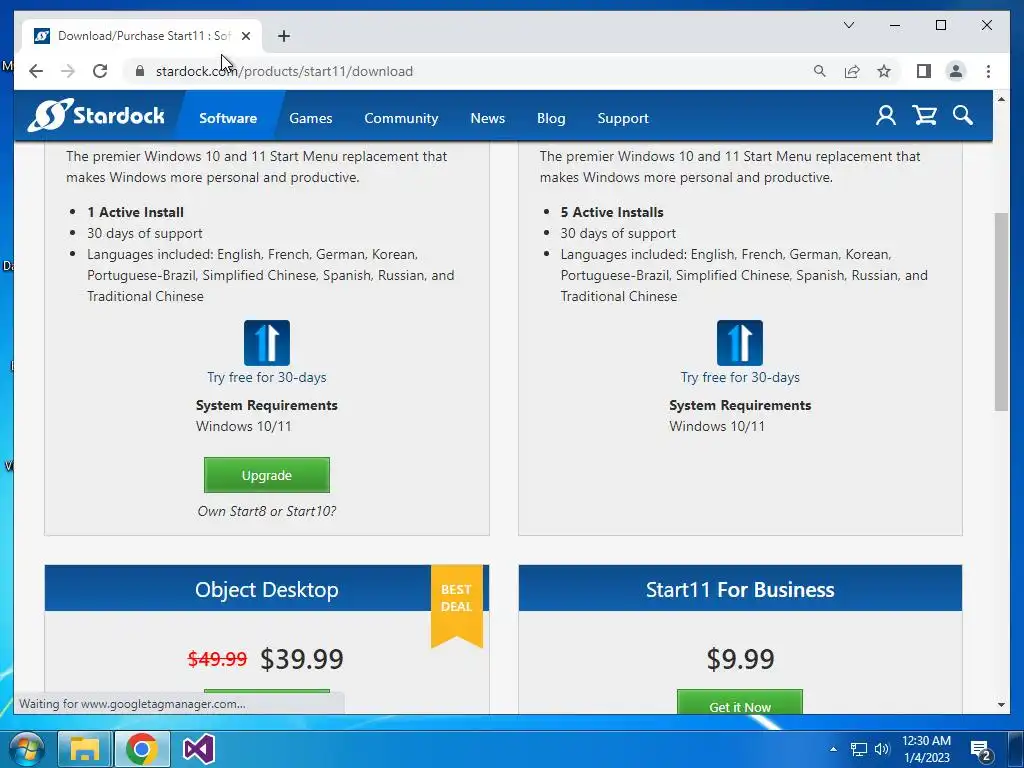Open the Chrome profile avatar icon
Image resolution: width=1024 pixels, height=768 pixels.
[955, 71]
